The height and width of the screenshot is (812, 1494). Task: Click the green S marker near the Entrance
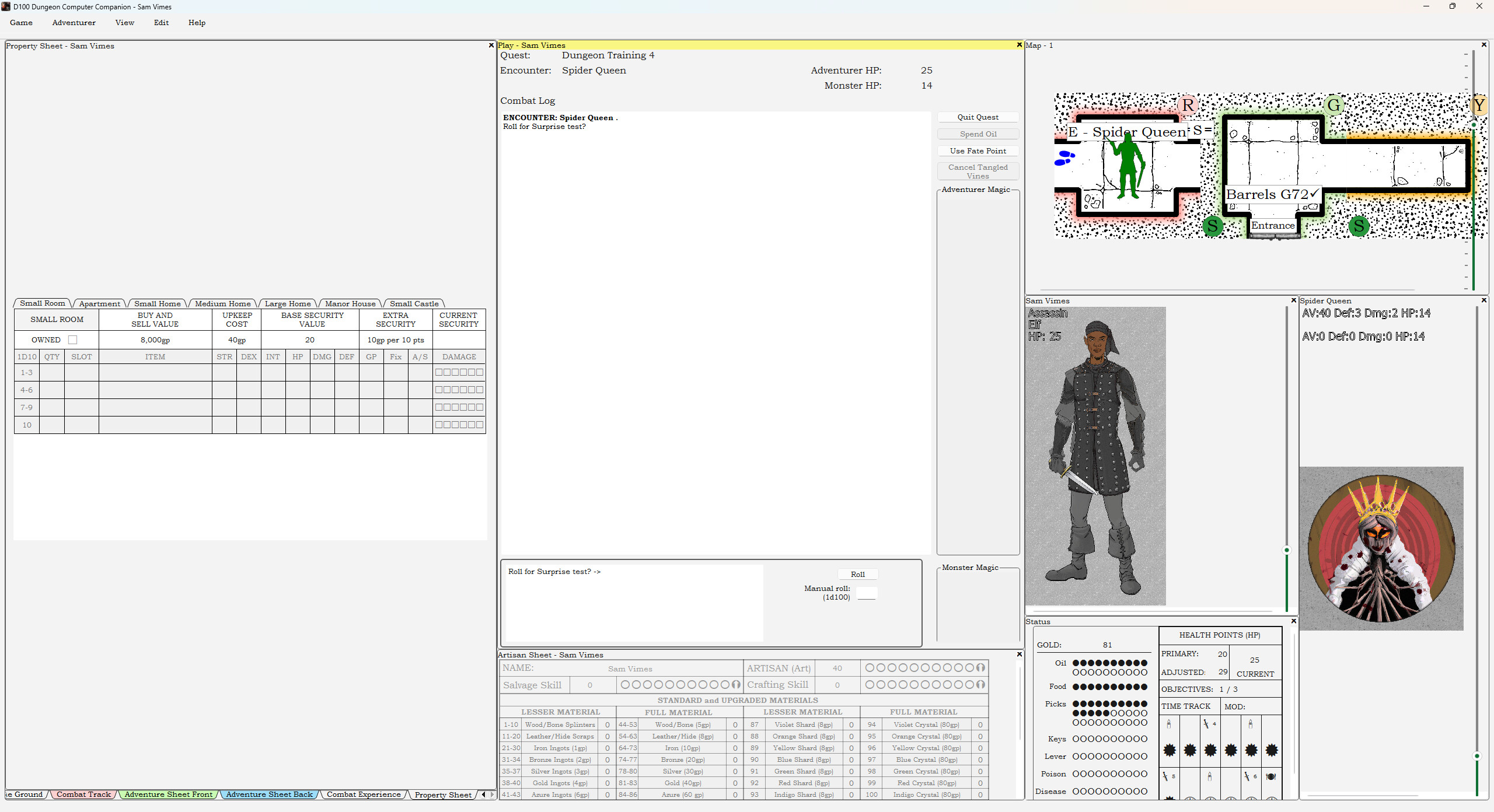(x=1213, y=226)
